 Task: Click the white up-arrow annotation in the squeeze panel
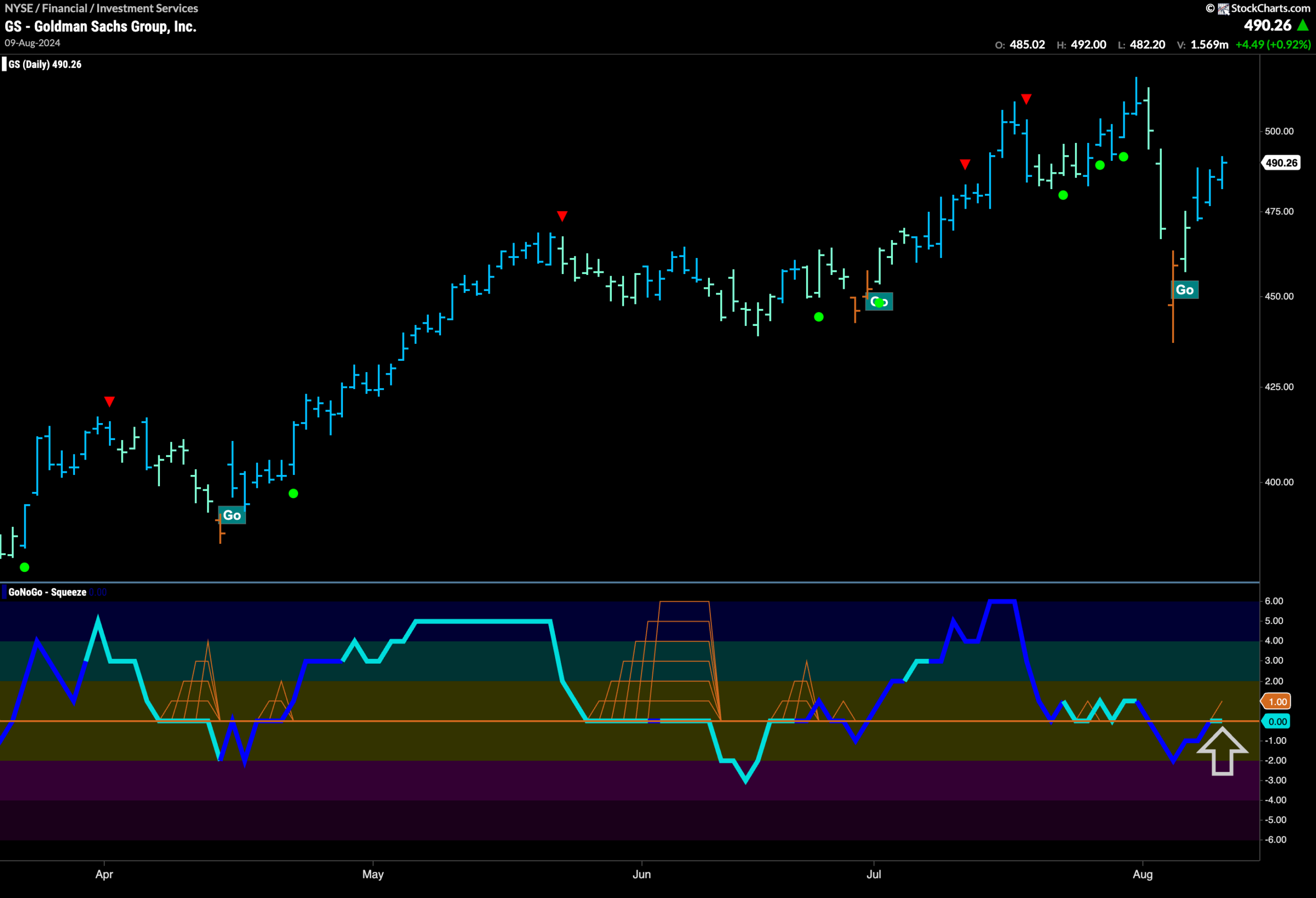point(1222,751)
